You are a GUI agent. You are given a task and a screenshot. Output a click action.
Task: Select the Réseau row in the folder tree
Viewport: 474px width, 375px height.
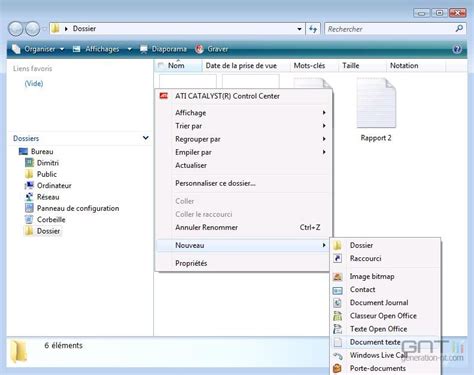pyautogui.click(x=42, y=197)
